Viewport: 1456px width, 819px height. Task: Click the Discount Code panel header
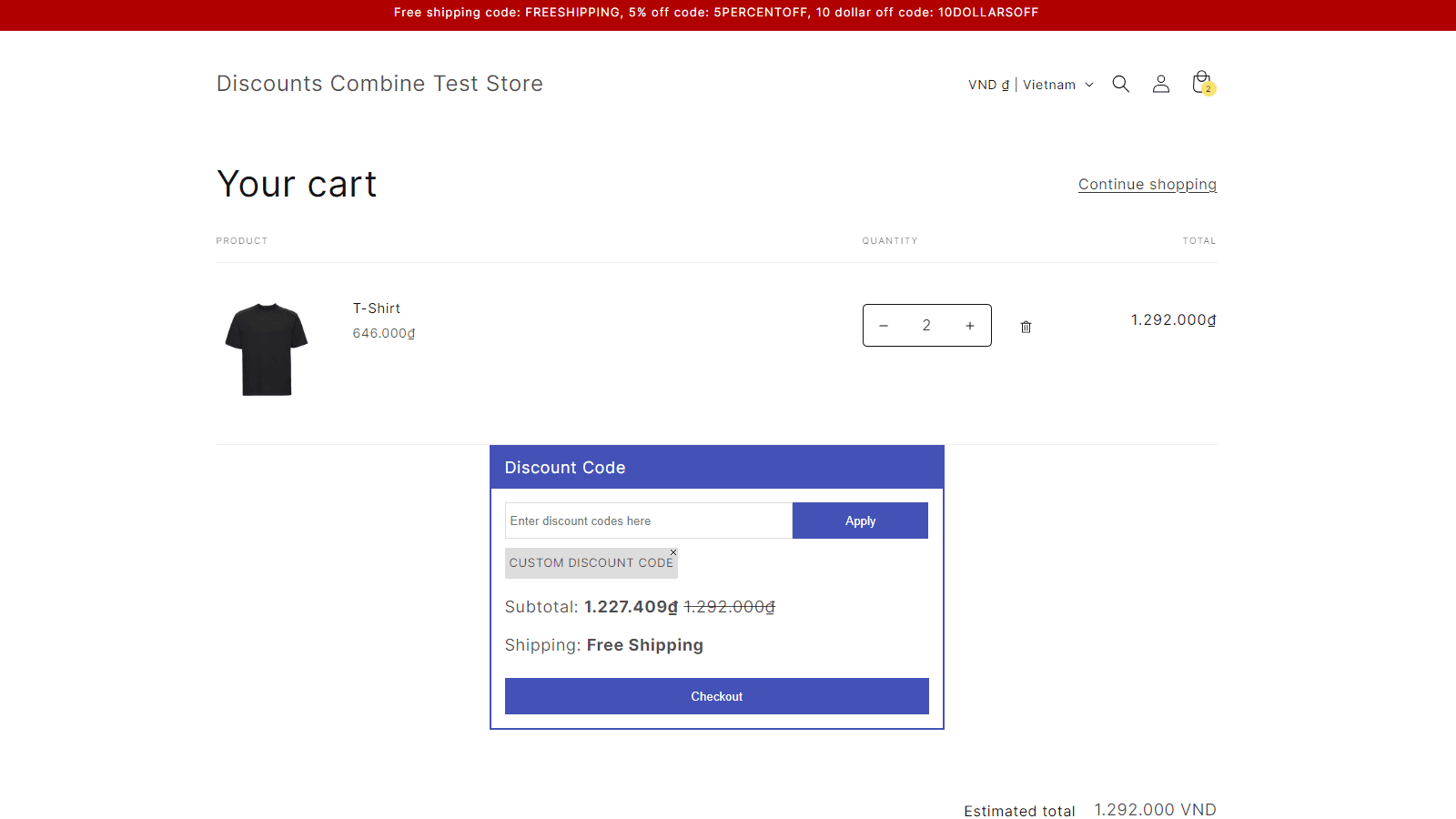click(x=565, y=467)
